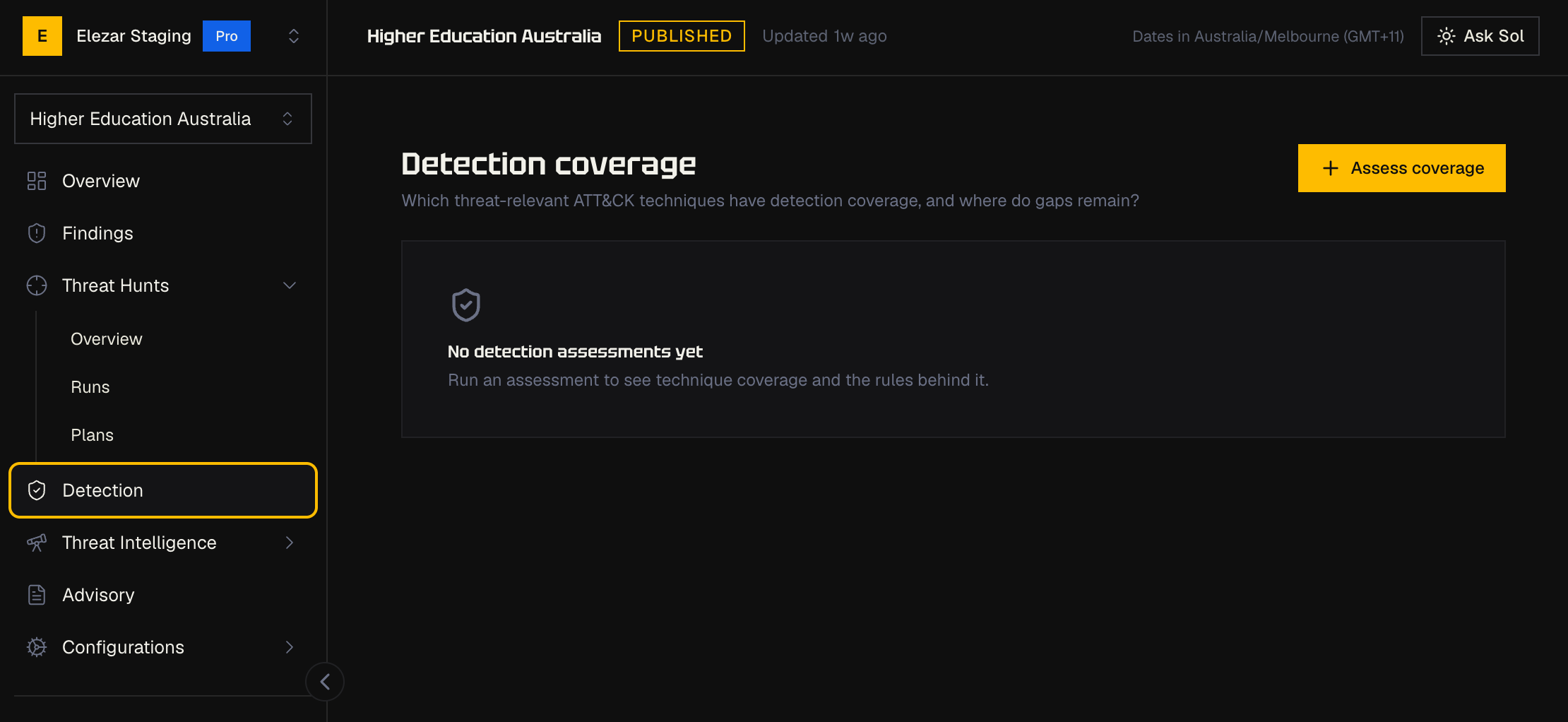Collapse the Threat Hunts section chevron
This screenshot has height=722, width=1568.
pos(290,285)
